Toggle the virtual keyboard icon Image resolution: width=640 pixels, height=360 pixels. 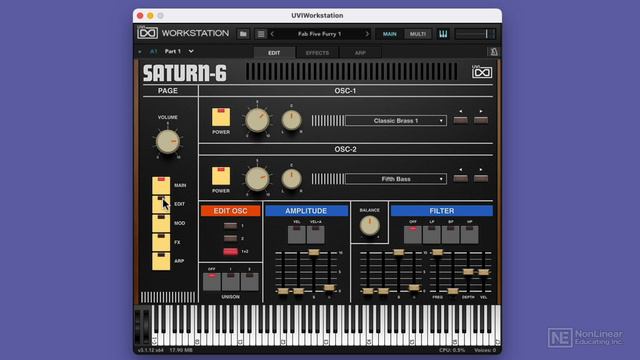[x=443, y=34]
